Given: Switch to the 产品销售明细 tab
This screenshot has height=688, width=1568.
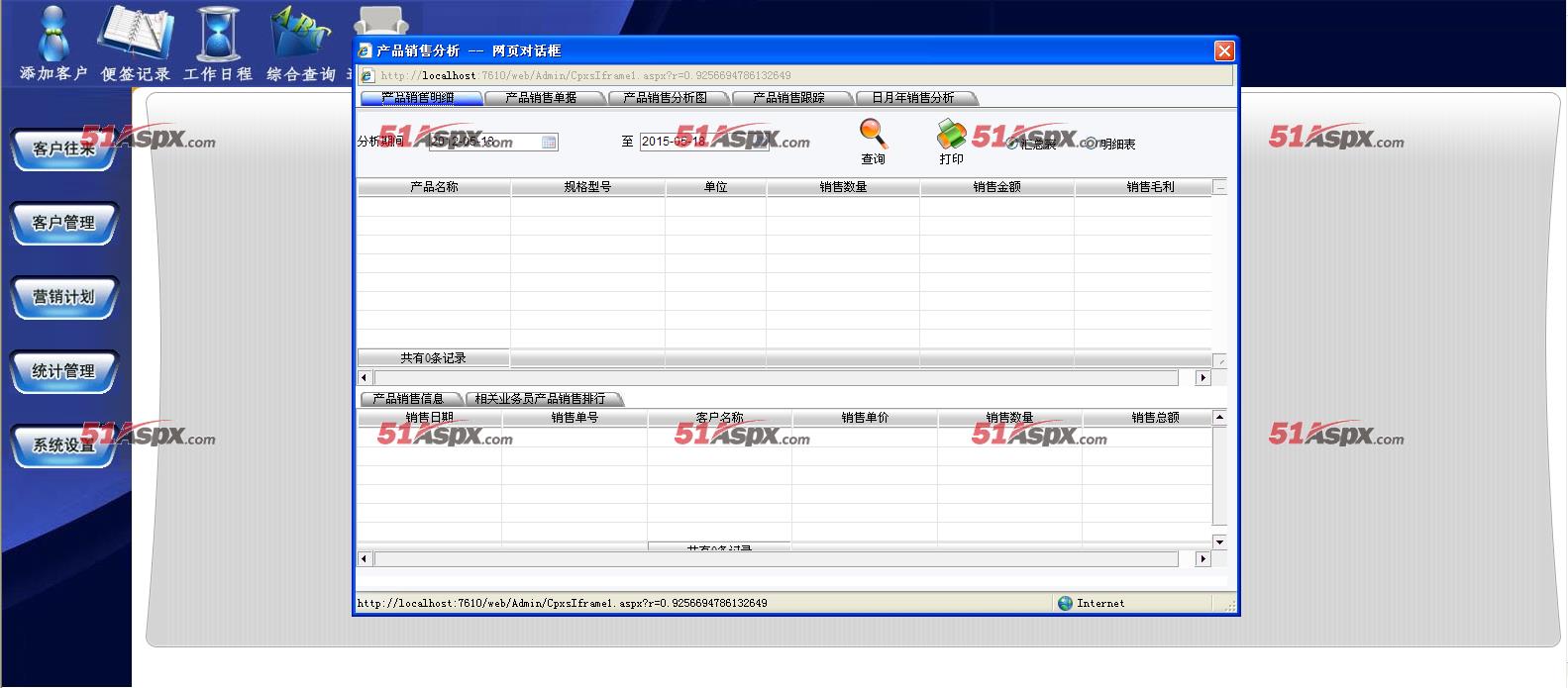Looking at the screenshot, I should 420,98.
